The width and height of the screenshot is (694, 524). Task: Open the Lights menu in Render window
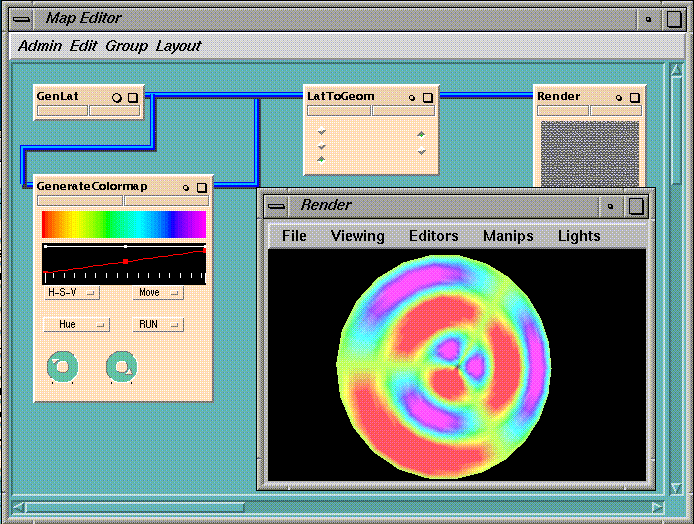(x=579, y=236)
